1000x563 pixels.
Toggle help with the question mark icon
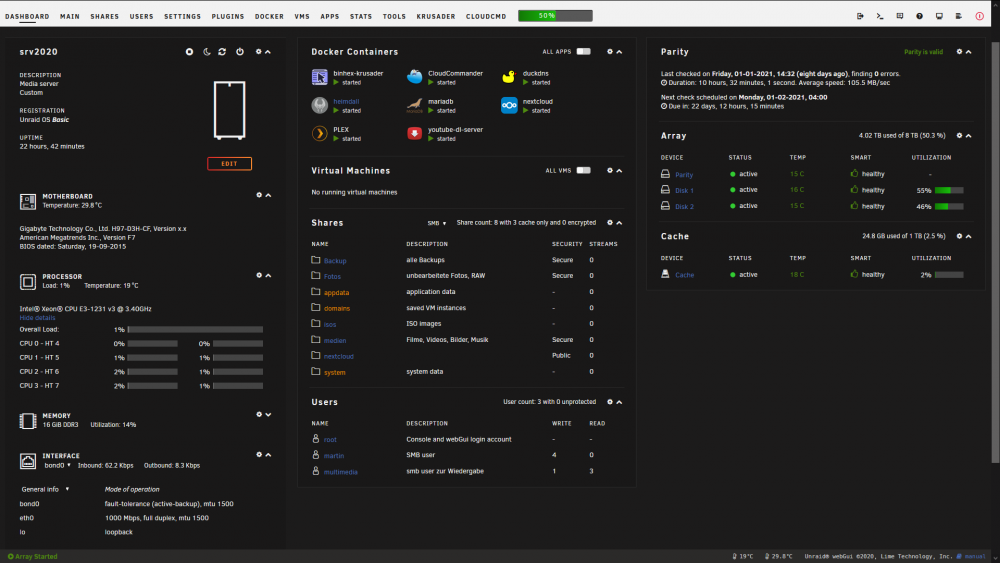coord(919,16)
